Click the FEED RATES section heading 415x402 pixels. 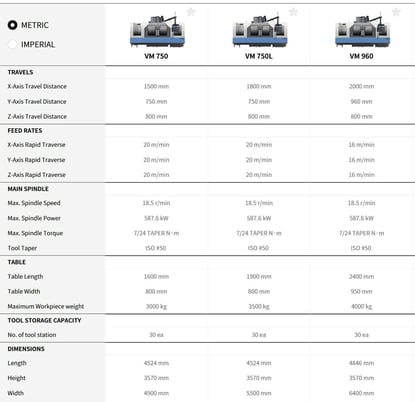coord(25,131)
